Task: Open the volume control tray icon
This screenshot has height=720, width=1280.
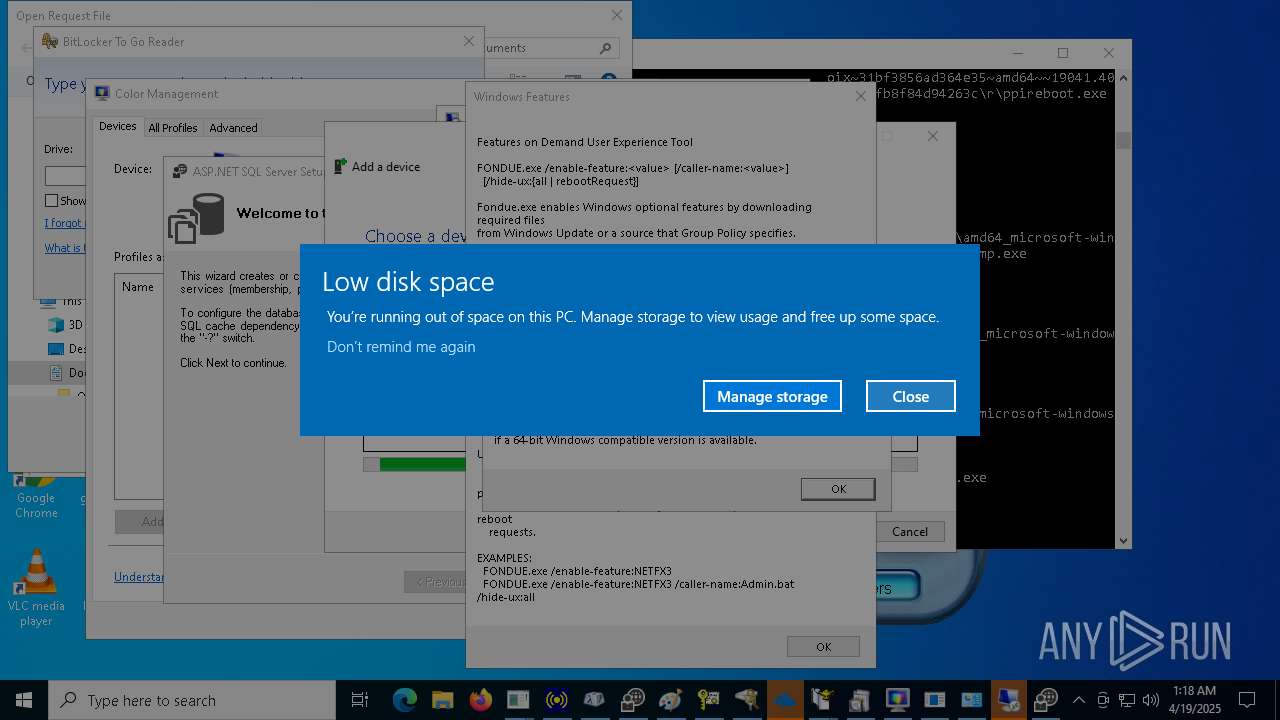Action: (x=1150, y=700)
